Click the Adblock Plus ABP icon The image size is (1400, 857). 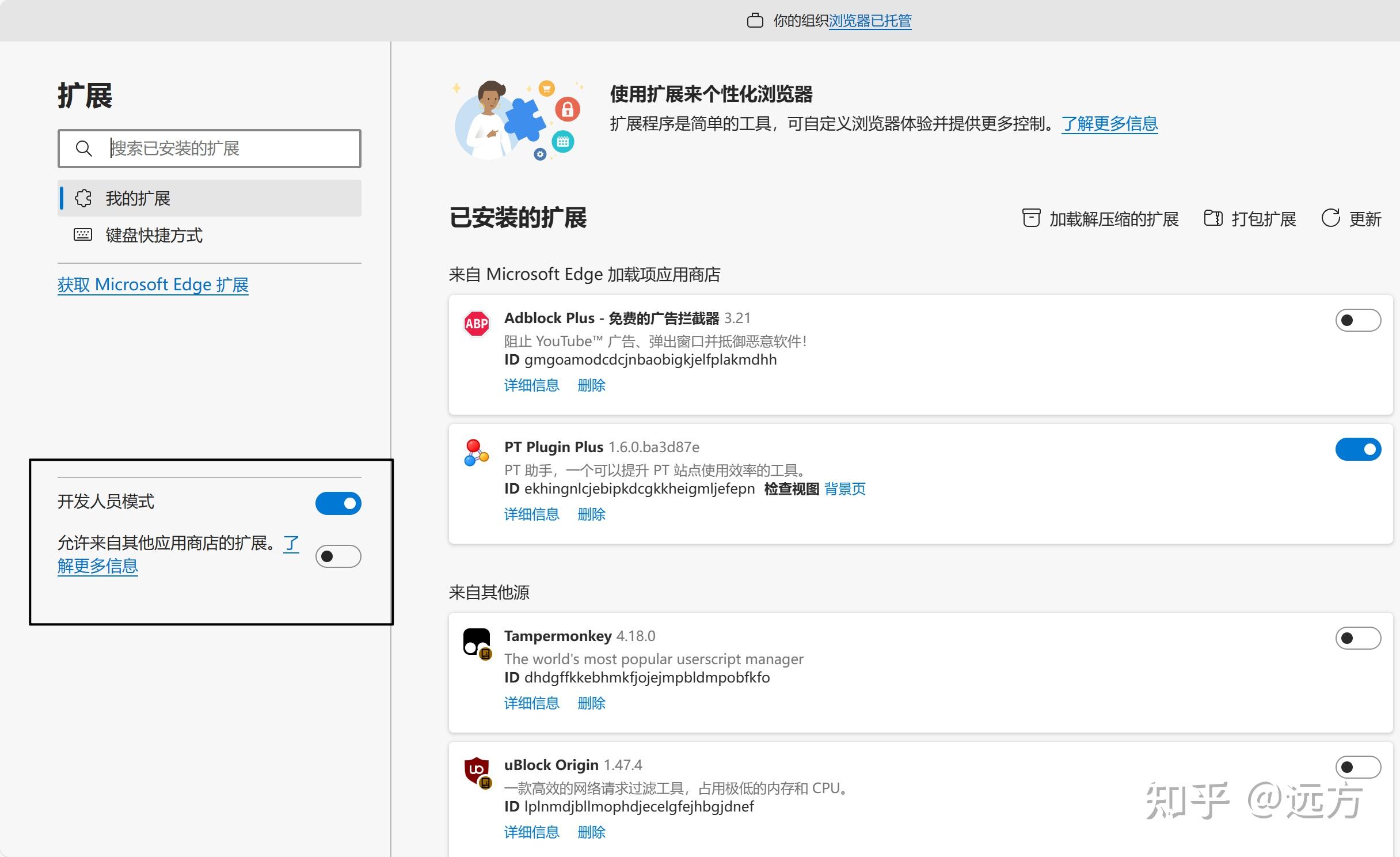pos(475,324)
